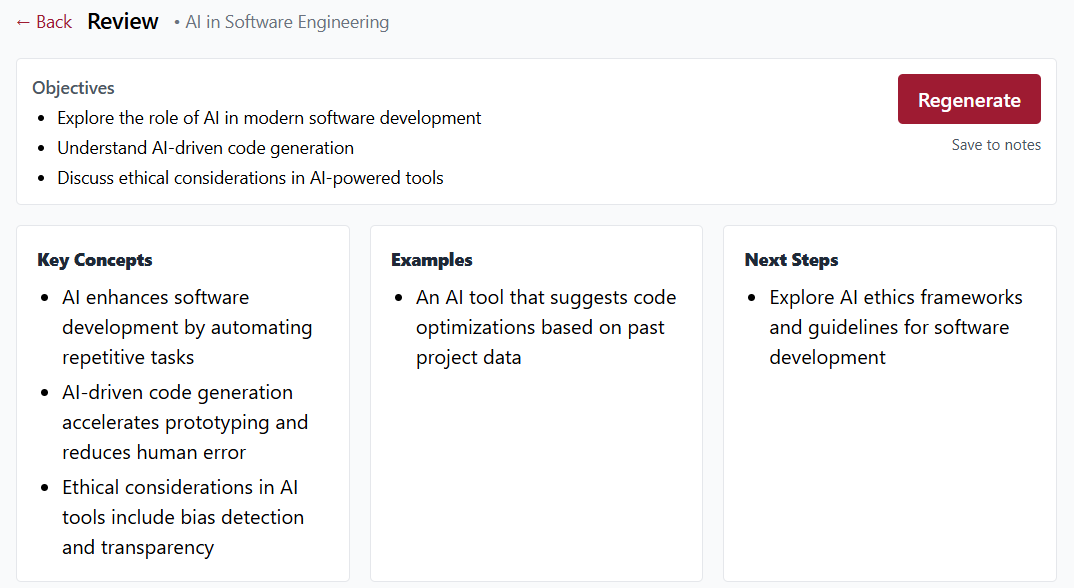Select the Review page title
The image size is (1074, 588).
click(122, 21)
